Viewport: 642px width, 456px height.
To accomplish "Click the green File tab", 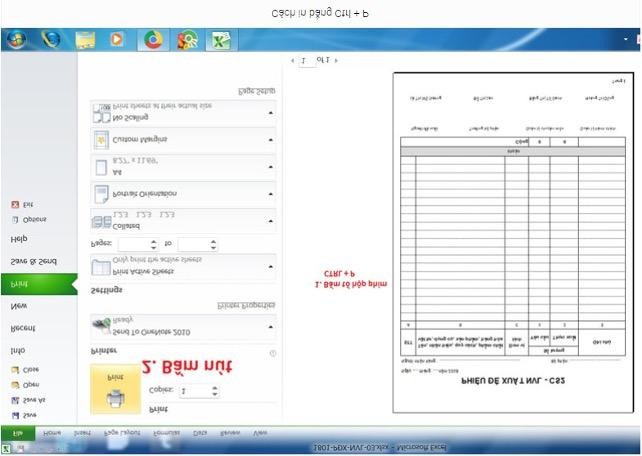I will (x=18, y=433).
